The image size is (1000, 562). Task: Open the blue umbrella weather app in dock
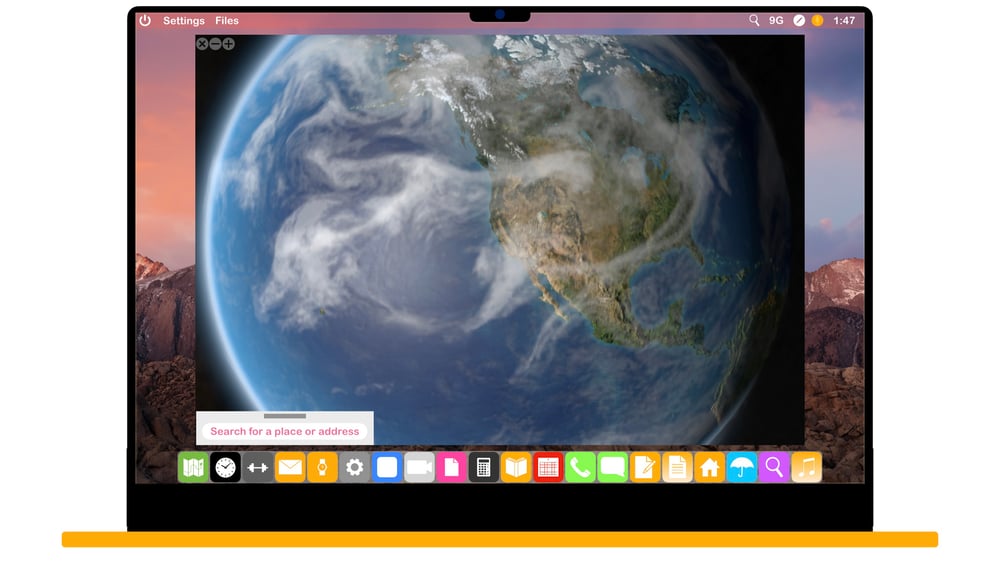coord(742,468)
